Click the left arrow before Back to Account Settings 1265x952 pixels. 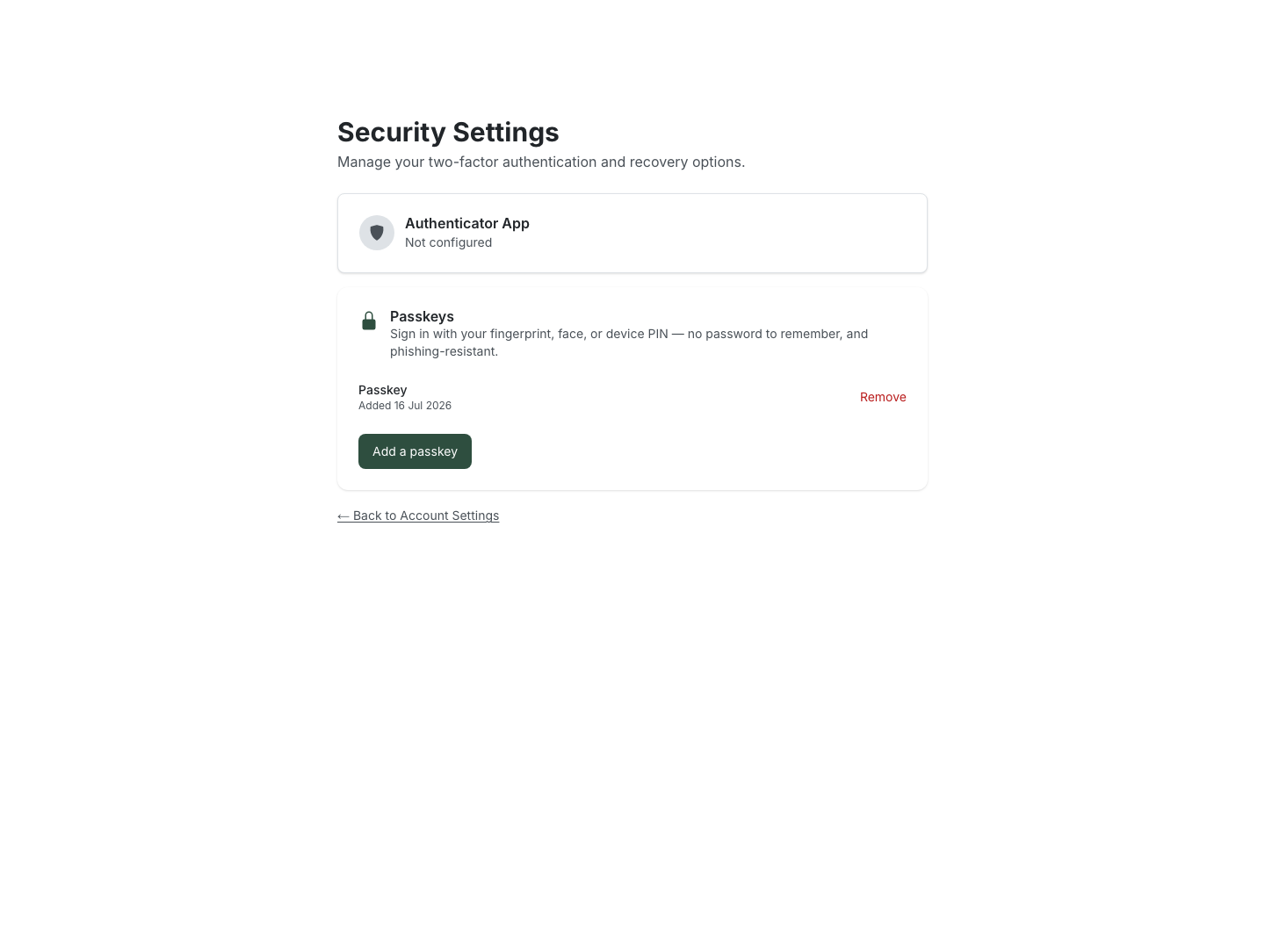click(x=343, y=516)
